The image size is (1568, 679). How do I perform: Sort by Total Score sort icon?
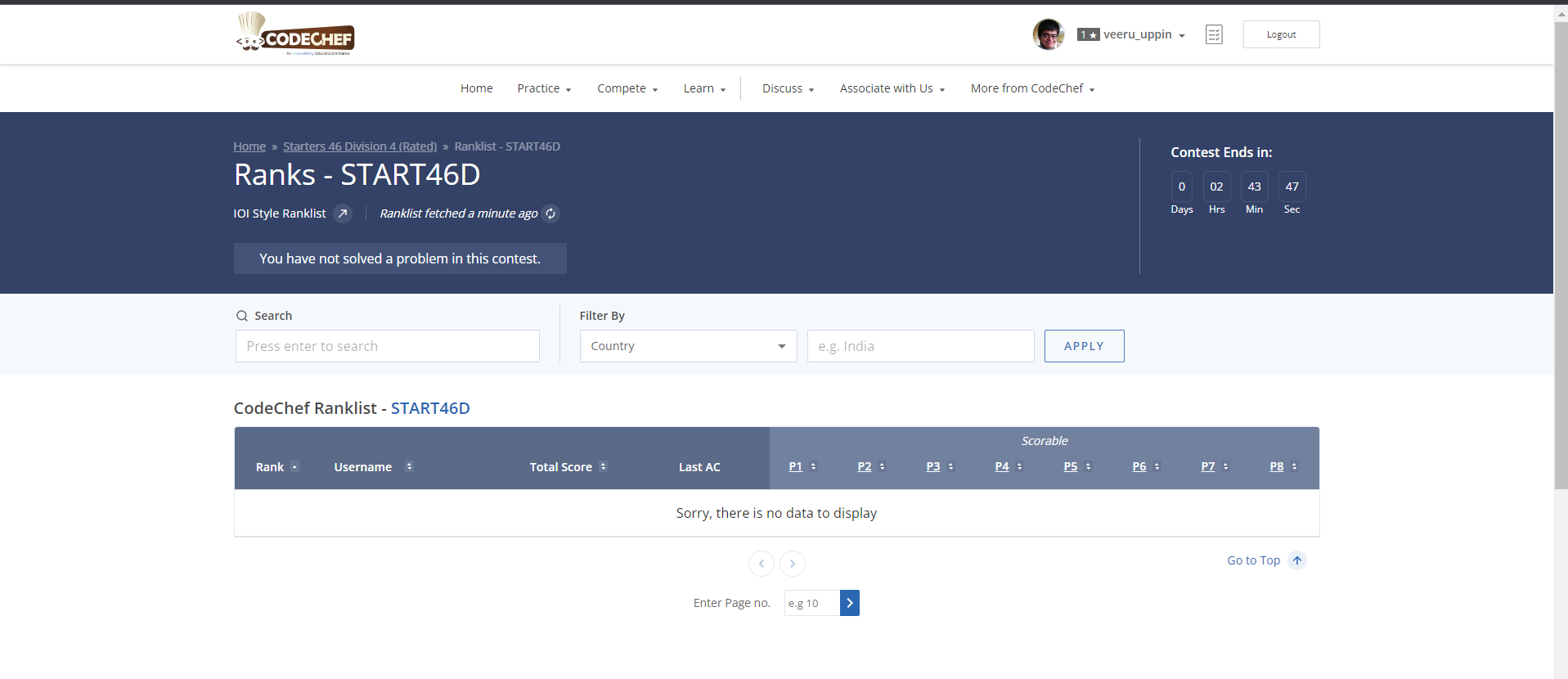click(603, 466)
